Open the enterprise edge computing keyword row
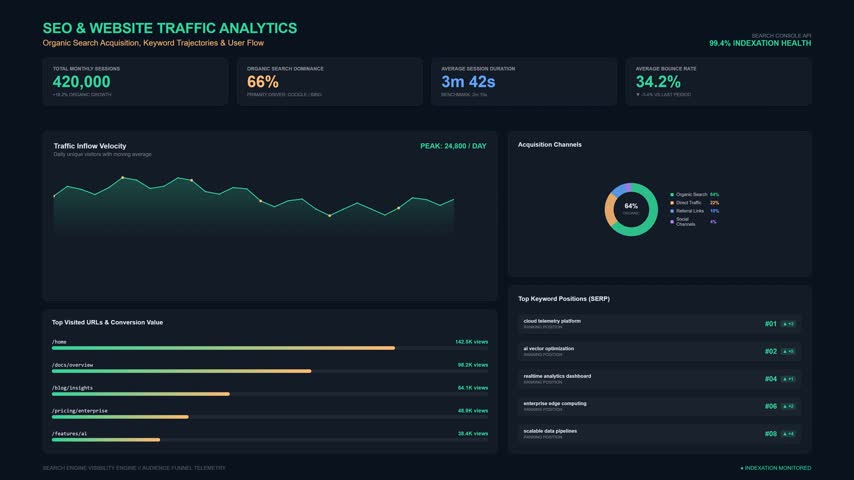Screen dimensions: 854x480 pyautogui.click(x=660, y=406)
